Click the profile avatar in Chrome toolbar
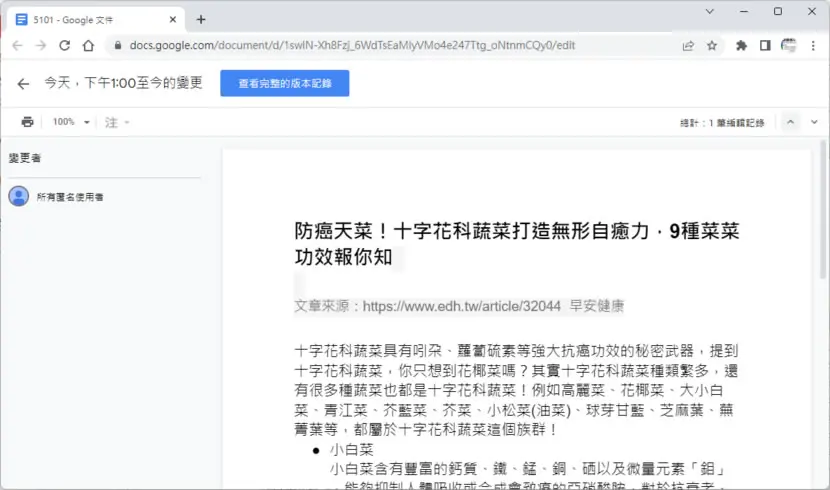 point(789,46)
